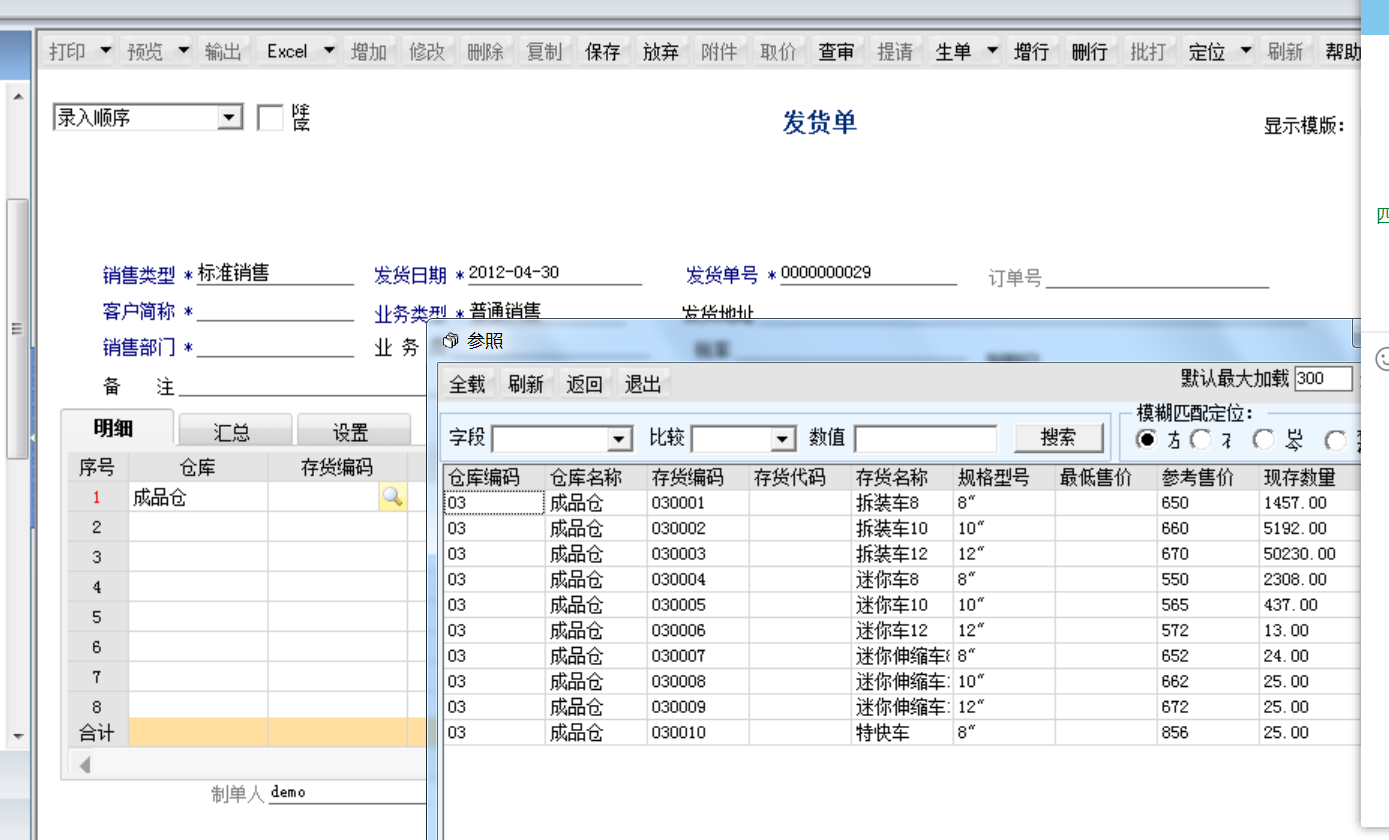Click the left sidebar scroll-down arrow
1389x840 pixels.
[x=17, y=737]
